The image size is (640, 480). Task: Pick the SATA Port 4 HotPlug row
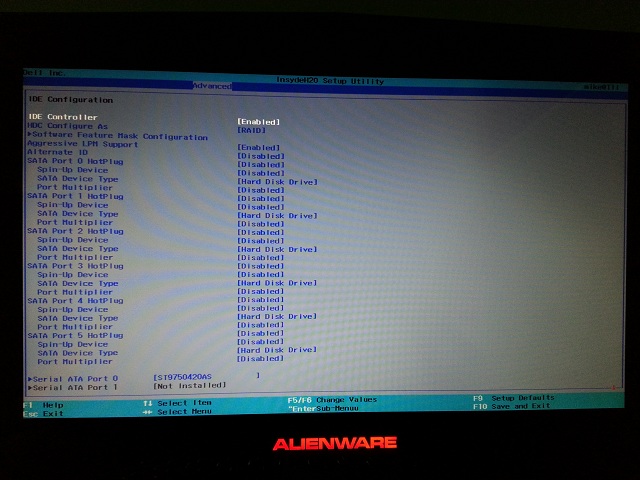[75, 300]
